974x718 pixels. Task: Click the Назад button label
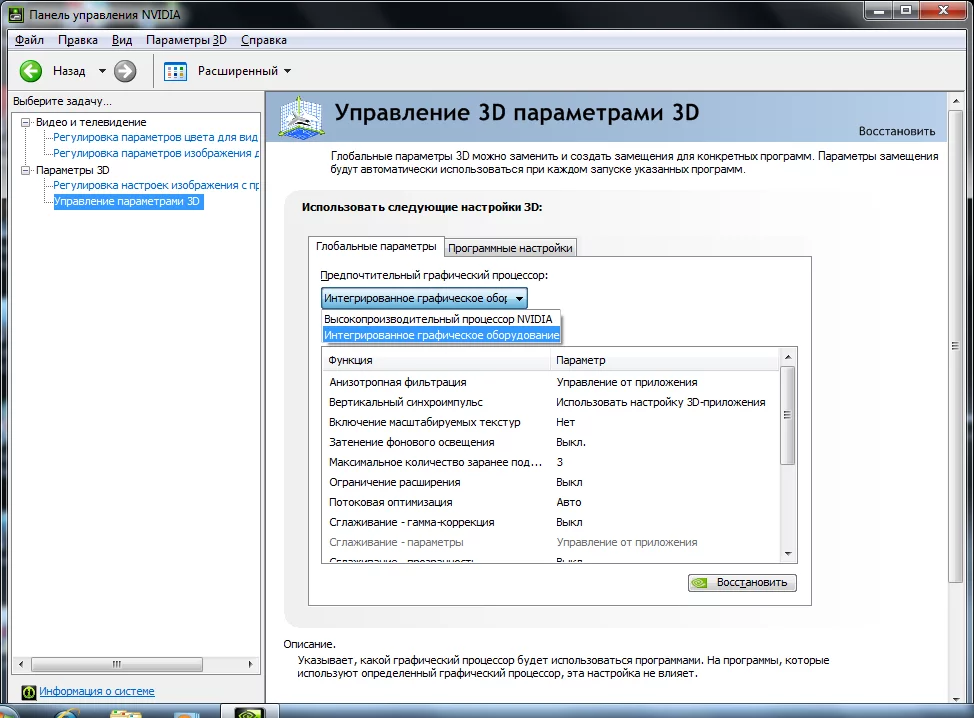click(x=69, y=71)
